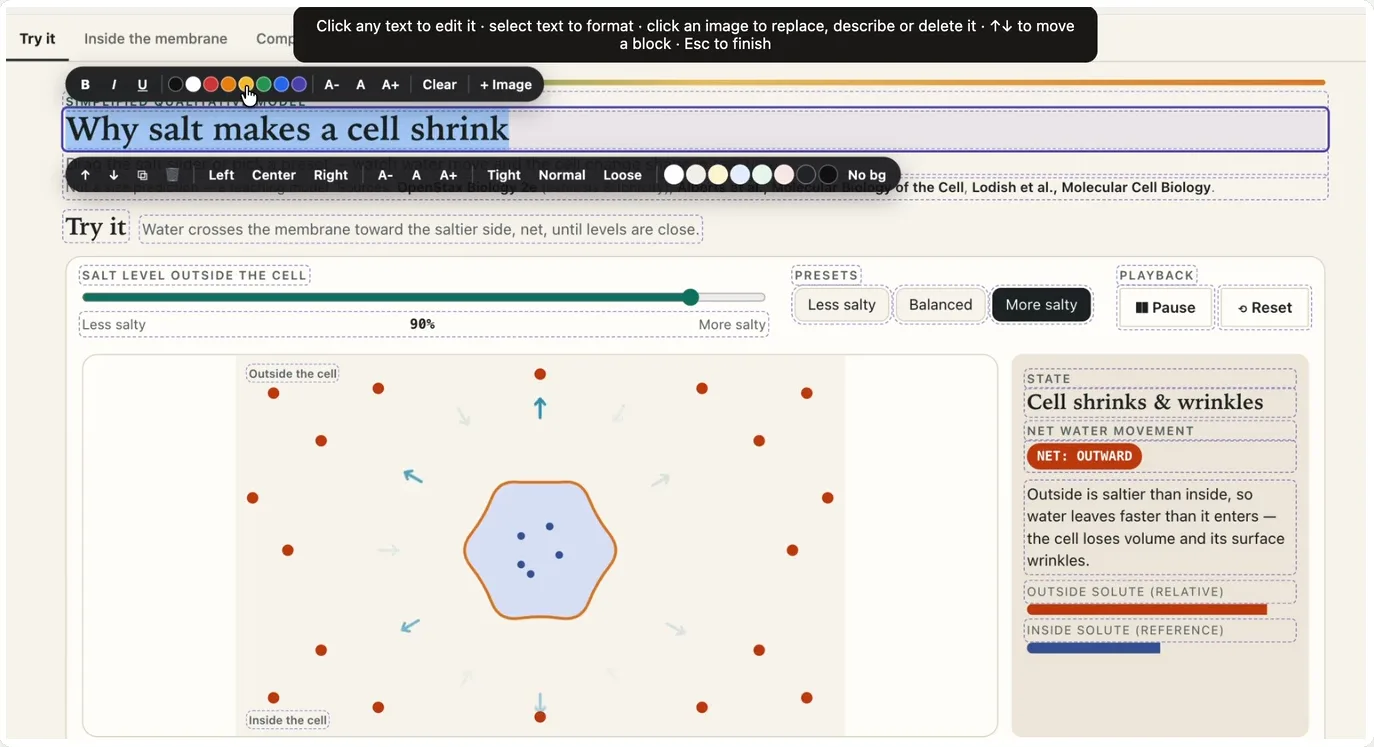Apply italic formatting to the selected text
This screenshot has height=747, width=1374.
(x=114, y=85)
